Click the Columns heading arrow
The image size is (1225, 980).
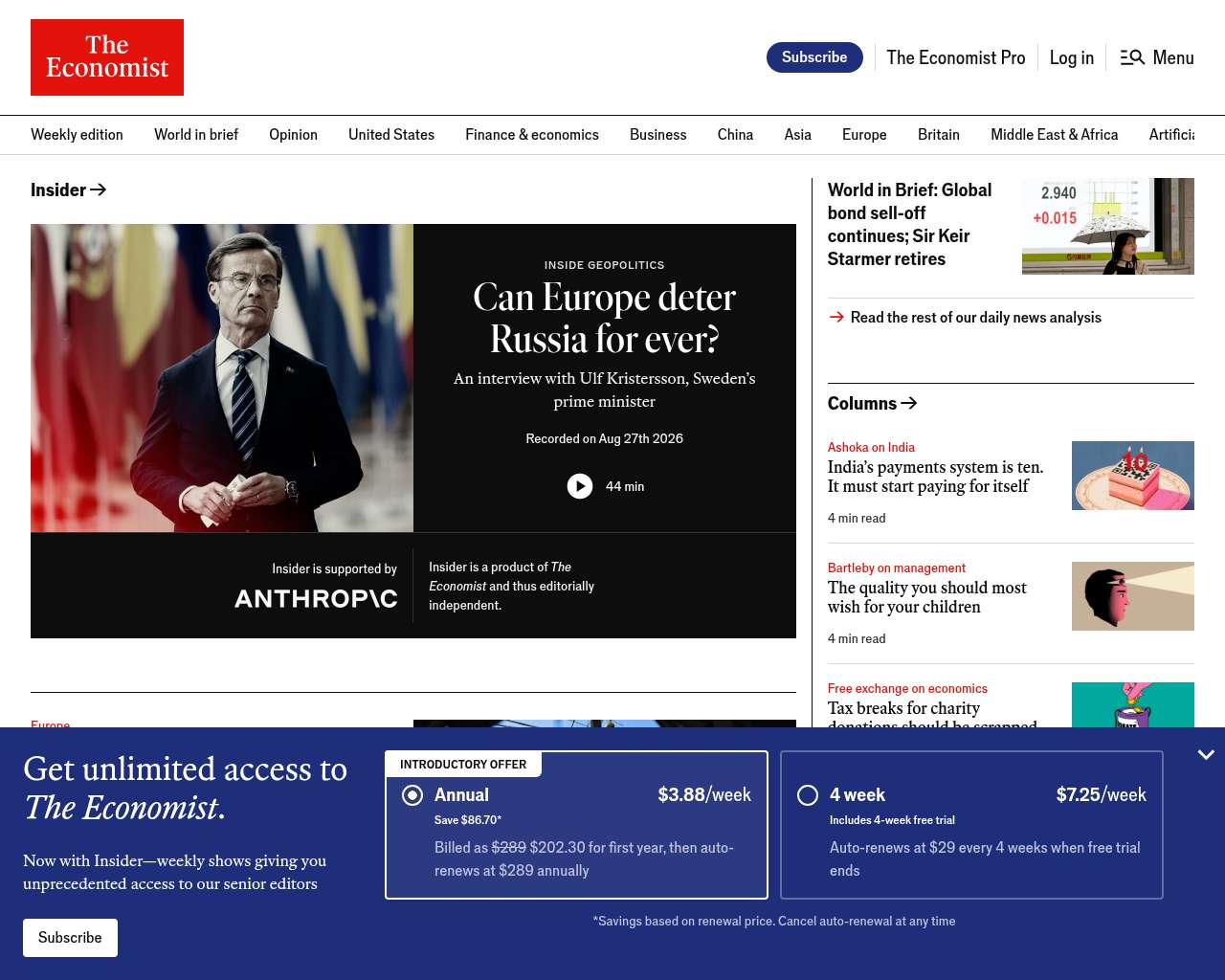(909, 403)
